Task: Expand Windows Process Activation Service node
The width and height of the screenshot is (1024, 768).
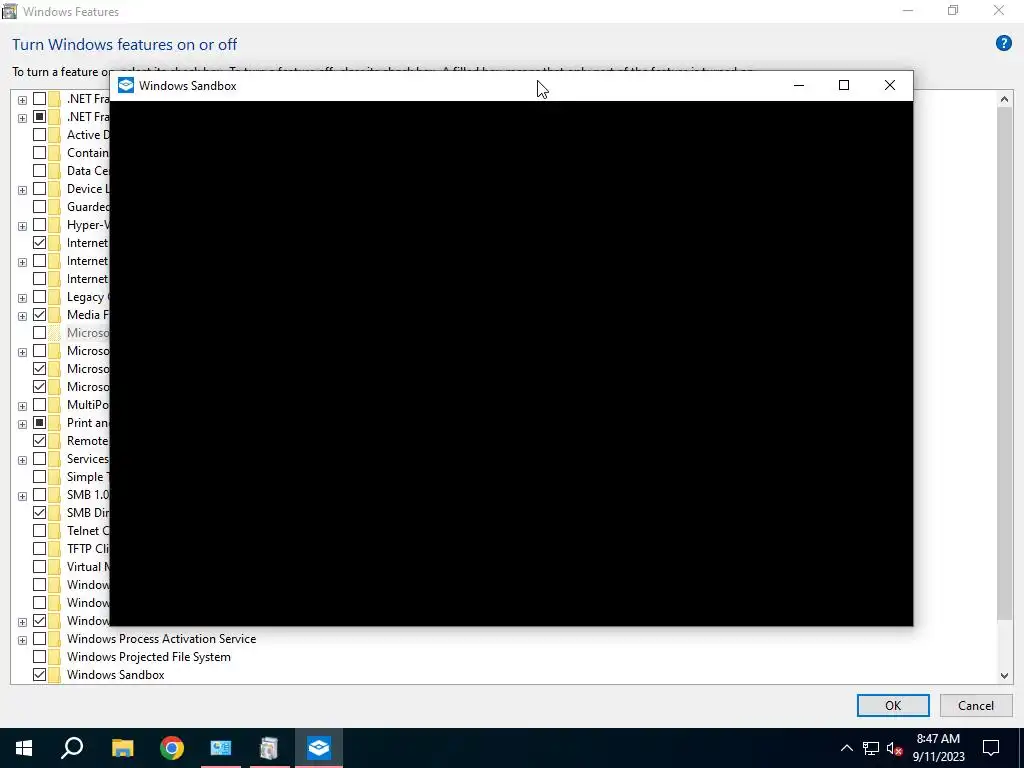Action: click(x=22, y=640)
